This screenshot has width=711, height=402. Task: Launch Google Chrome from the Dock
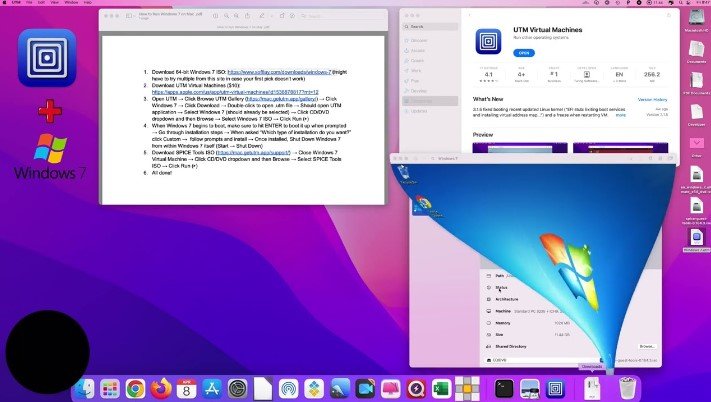[x=135, y=389]
